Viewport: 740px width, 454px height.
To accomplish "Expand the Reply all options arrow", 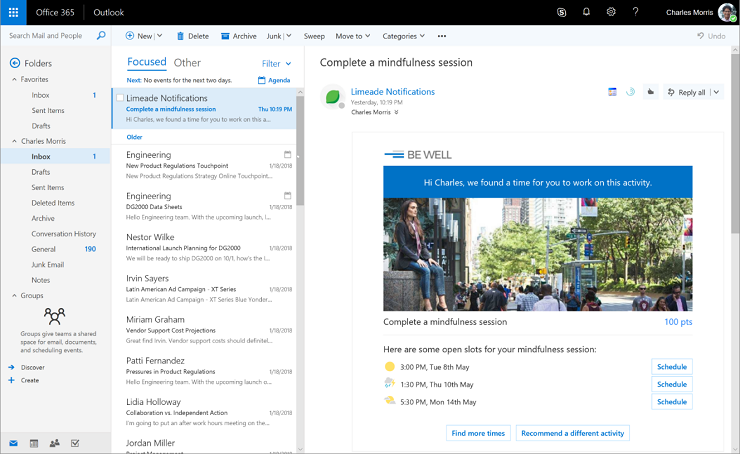I will coord(716,92).
